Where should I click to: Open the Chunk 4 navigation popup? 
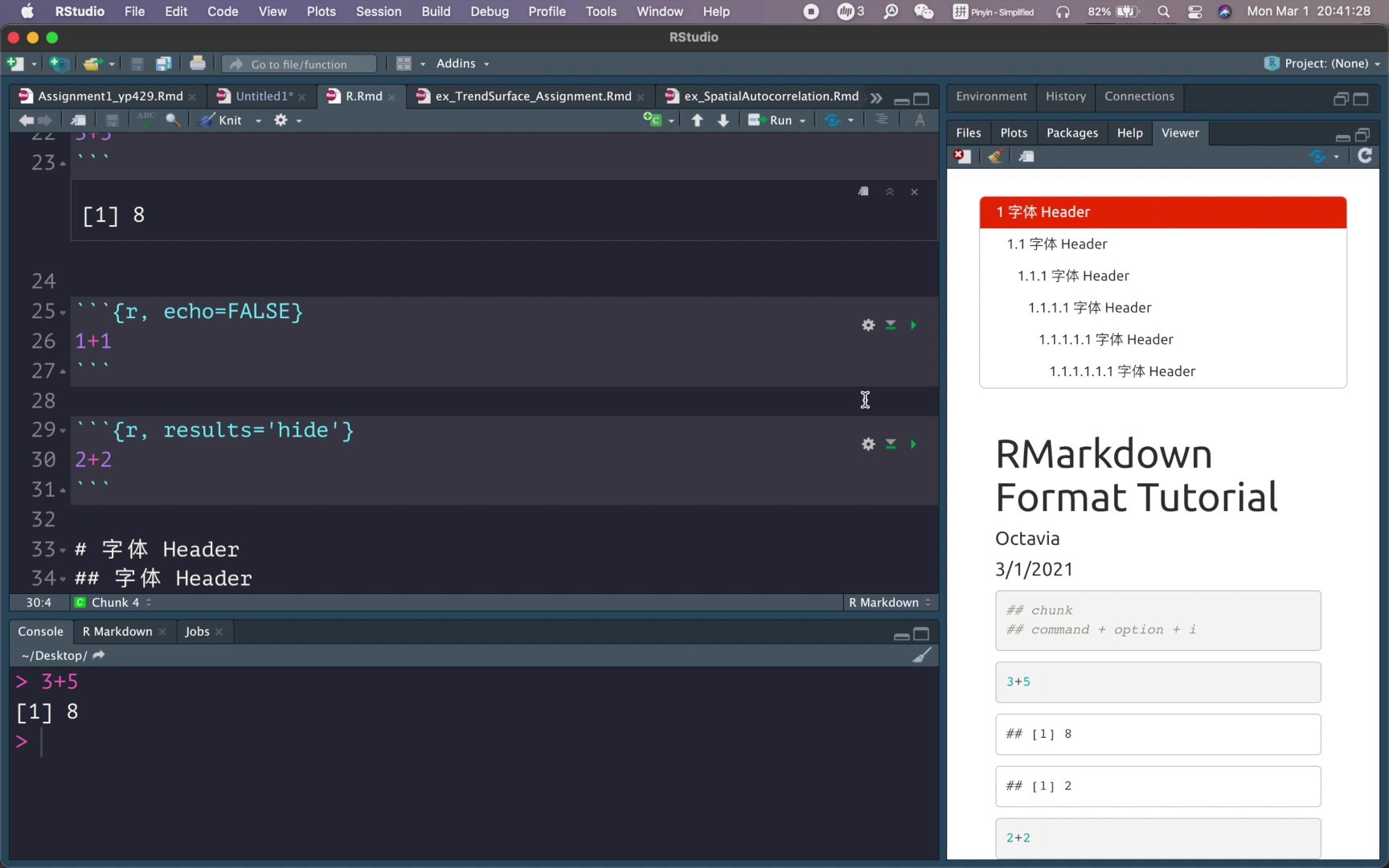pos(113,602)
